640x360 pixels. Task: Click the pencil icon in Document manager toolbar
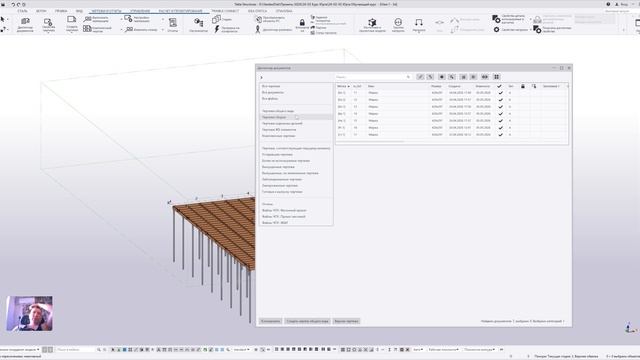[420, 77]
